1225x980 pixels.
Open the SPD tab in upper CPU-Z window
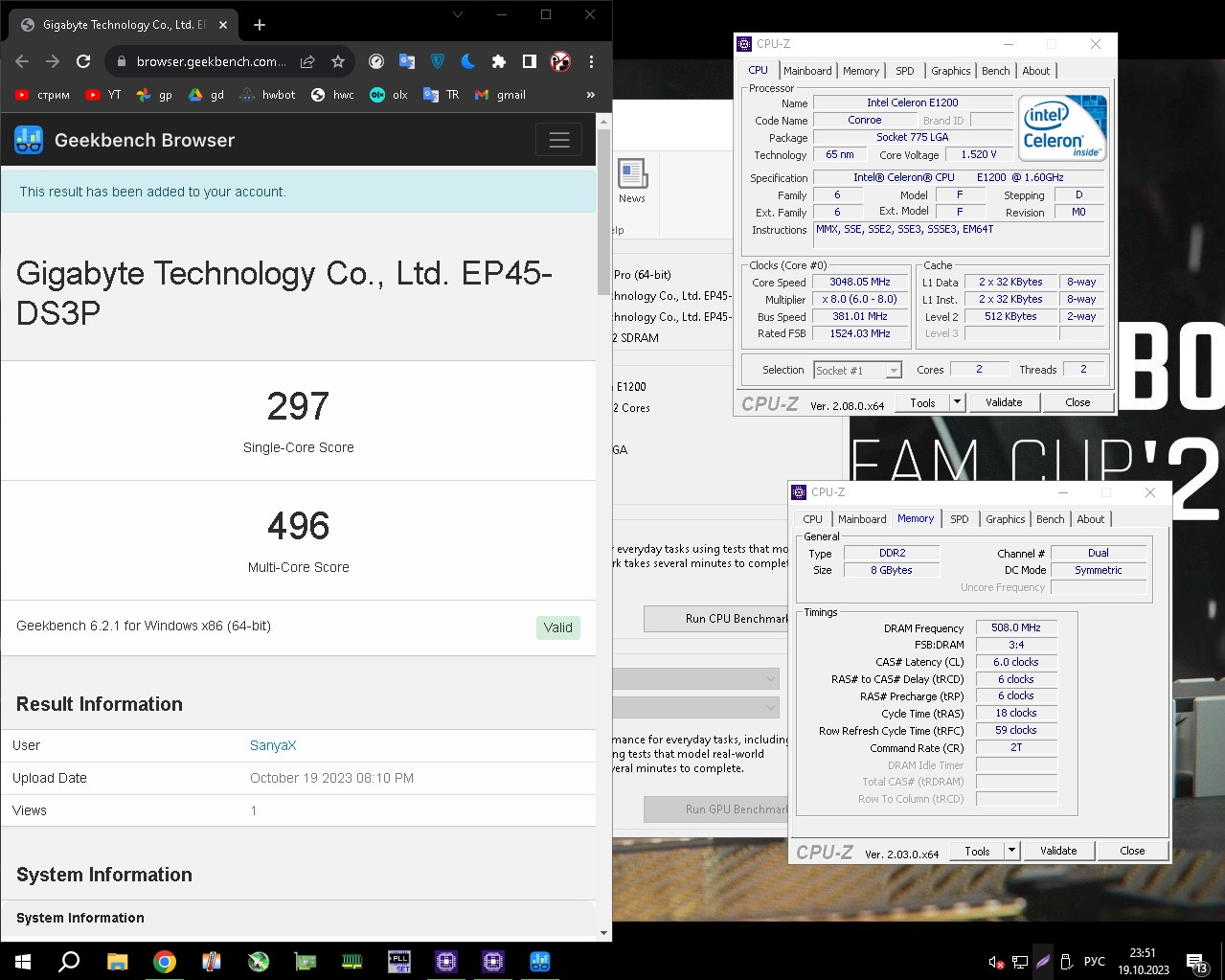pos(905,71)
